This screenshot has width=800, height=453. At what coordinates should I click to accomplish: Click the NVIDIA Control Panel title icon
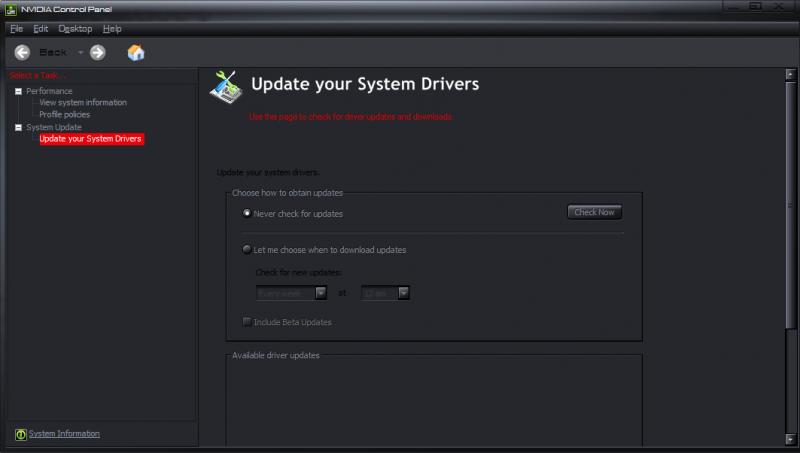[11, 9]
